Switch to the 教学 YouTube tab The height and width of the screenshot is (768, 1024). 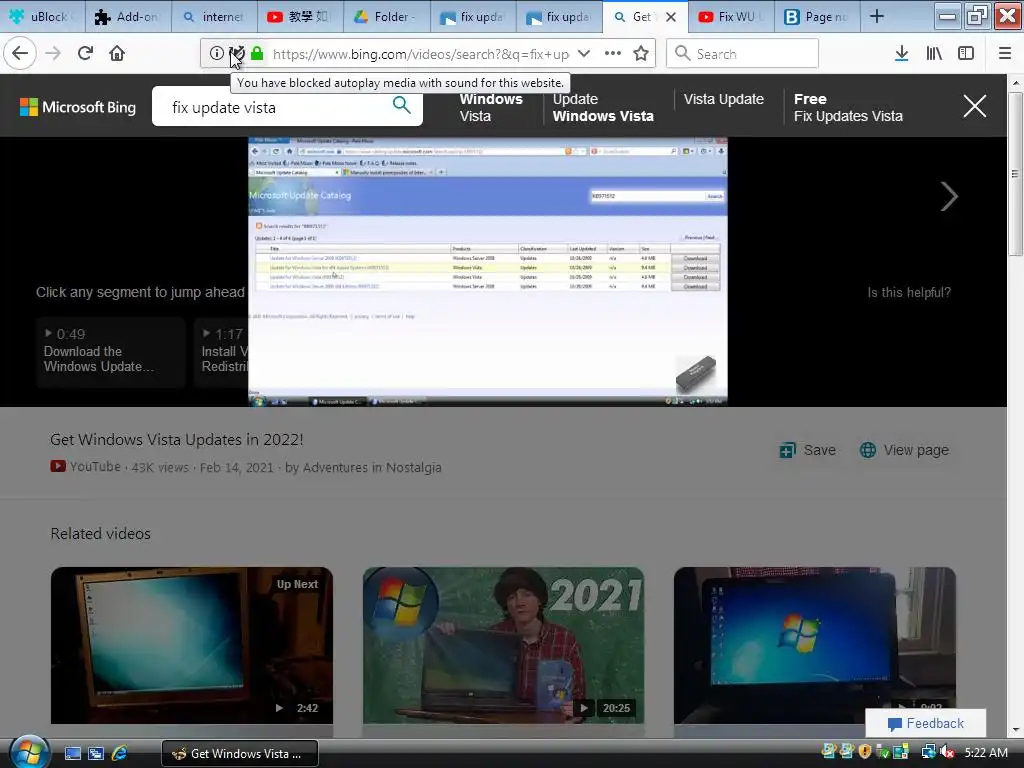[x=300, y=16]
